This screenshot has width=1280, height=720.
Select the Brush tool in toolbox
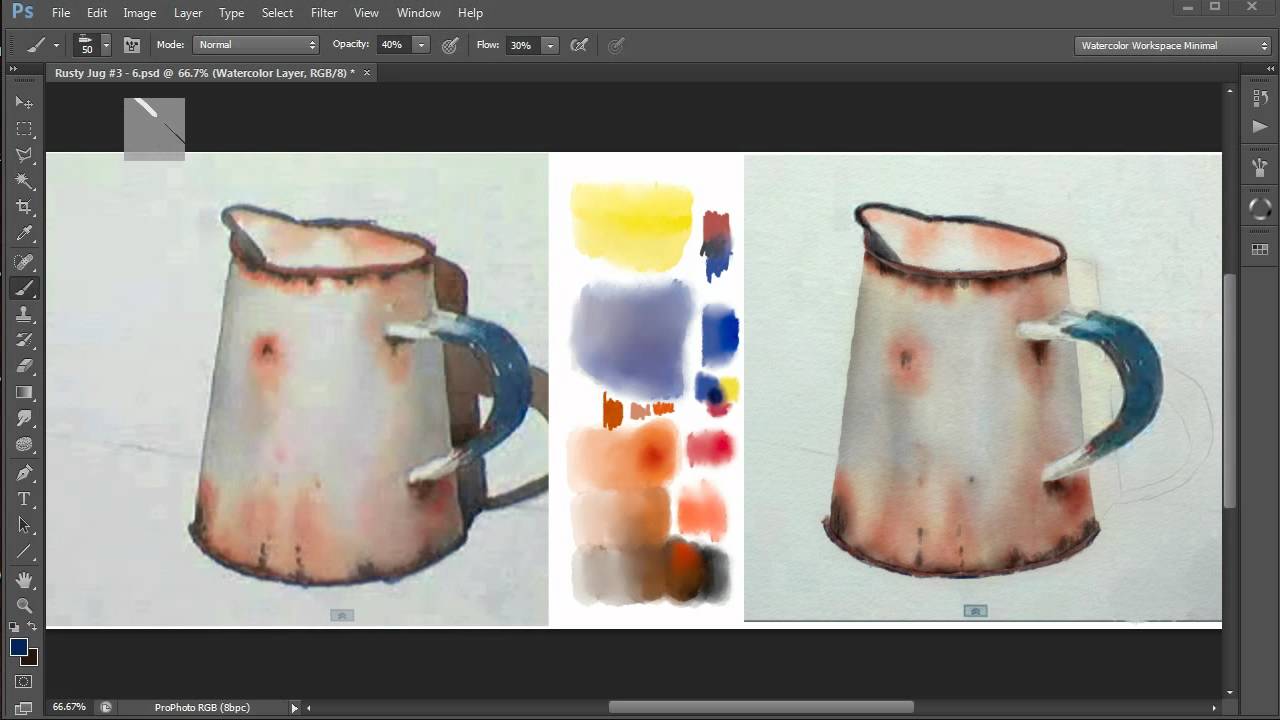click(24, 289)
